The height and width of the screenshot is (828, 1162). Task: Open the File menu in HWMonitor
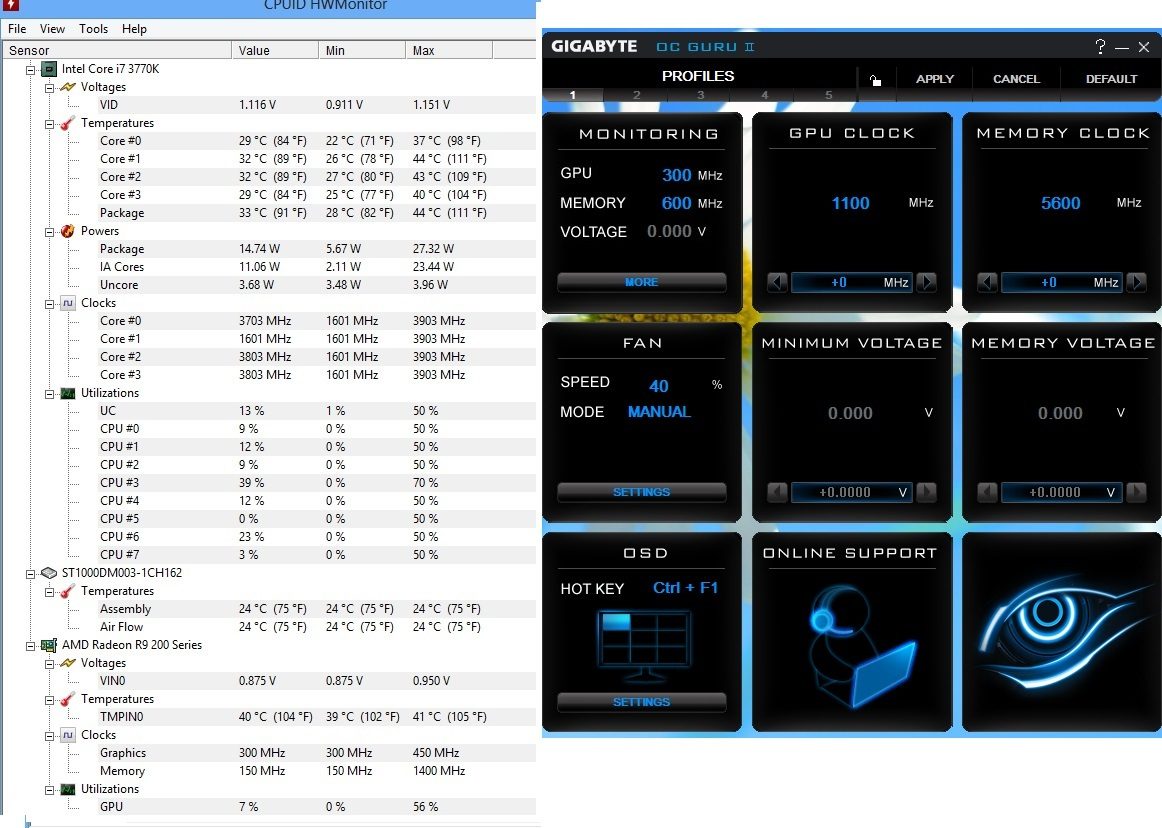pyautogui.click(x=17, y=29)
